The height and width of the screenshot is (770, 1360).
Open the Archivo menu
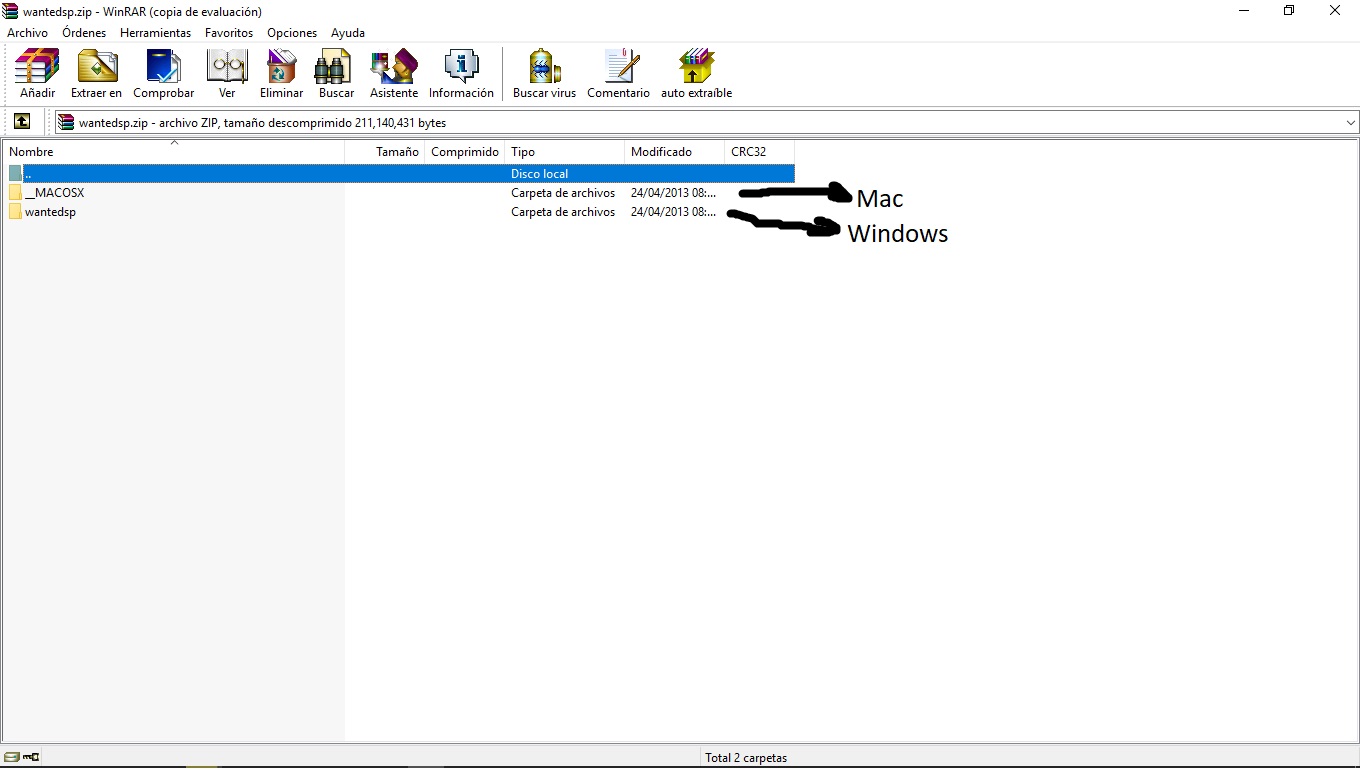click(x=27, y=33)
